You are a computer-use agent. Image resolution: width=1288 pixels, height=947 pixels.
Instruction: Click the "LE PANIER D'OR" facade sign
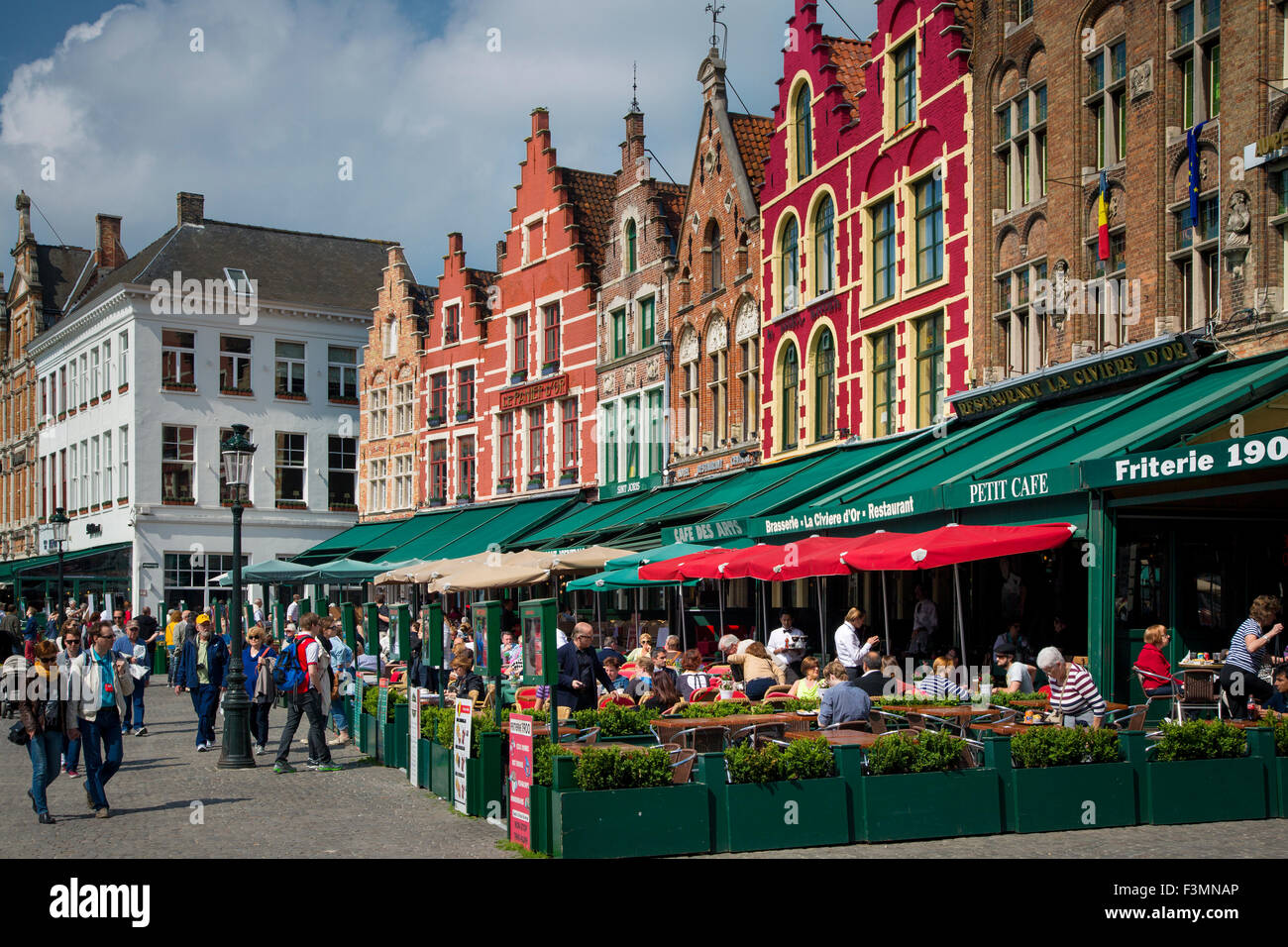[x=533, y=392]
